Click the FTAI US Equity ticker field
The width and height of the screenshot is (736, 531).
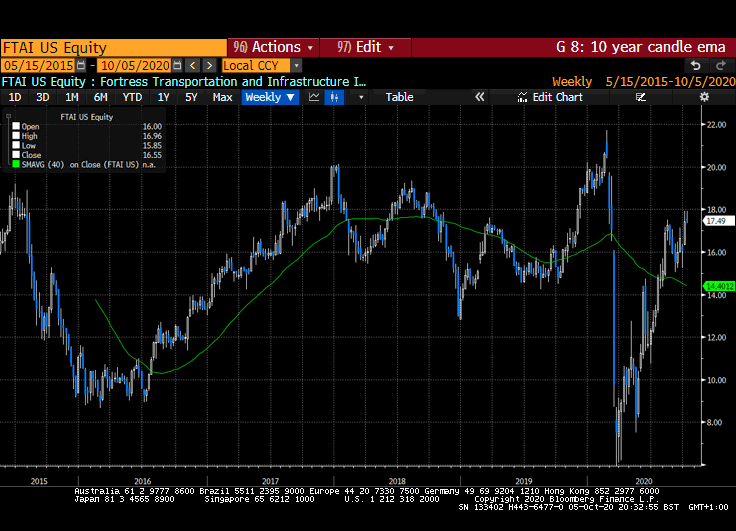(114, 48)
